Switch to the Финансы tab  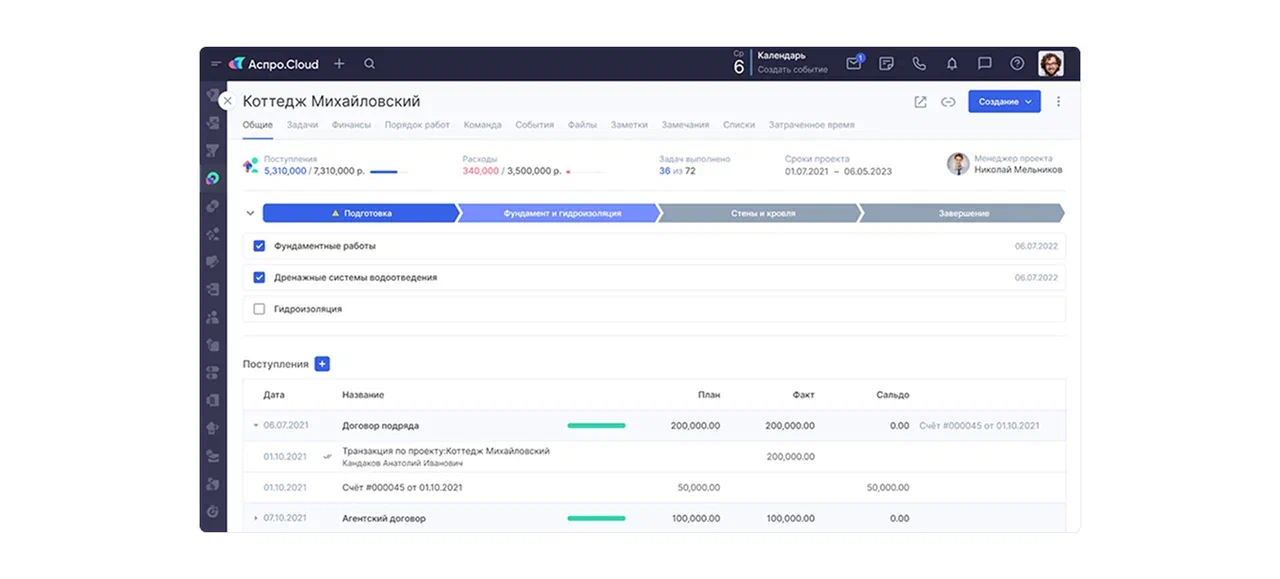tap(350, 125)
